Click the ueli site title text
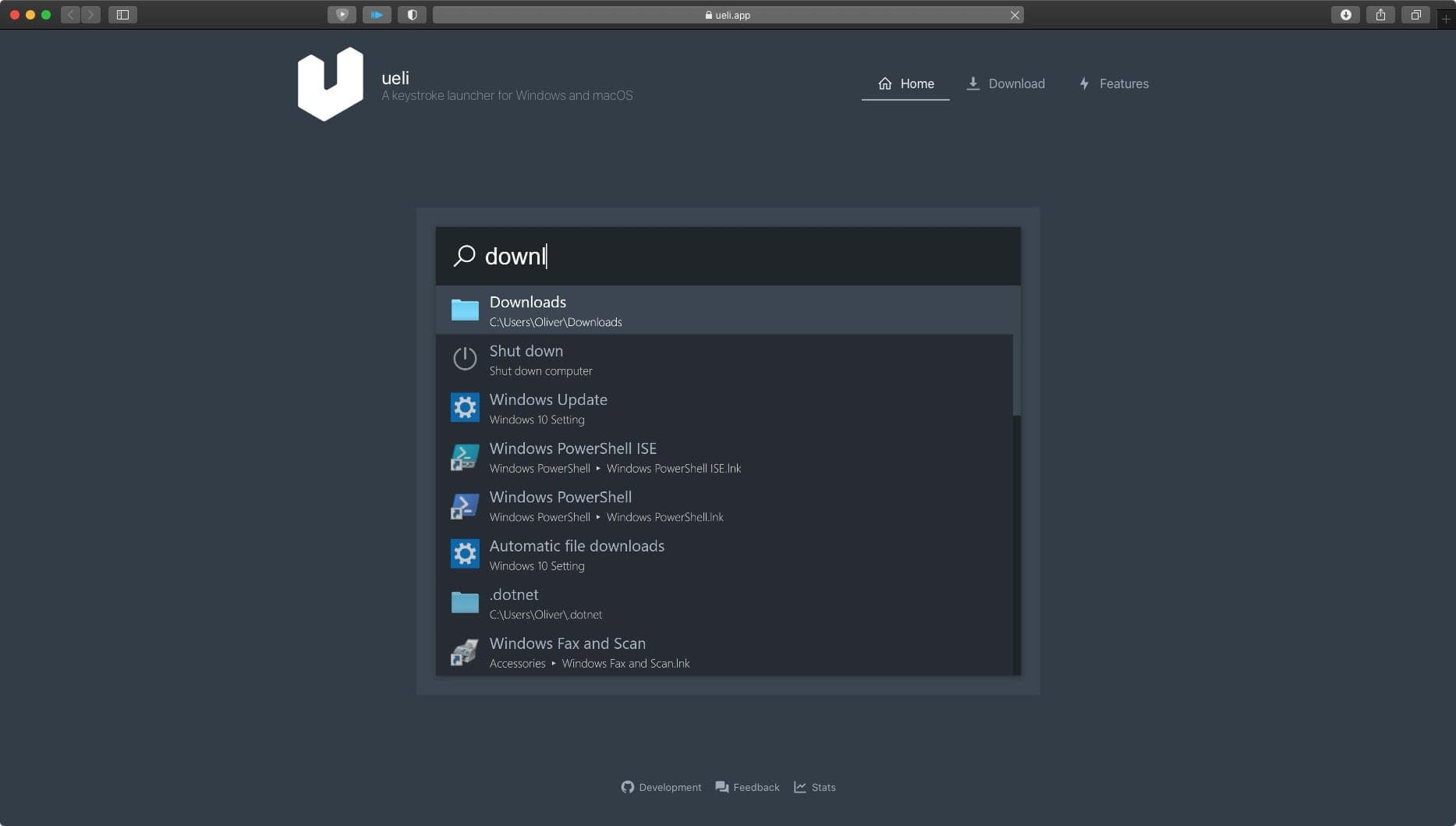Image resolution: width=1456 pixels, height=826 pixels. 395,77
